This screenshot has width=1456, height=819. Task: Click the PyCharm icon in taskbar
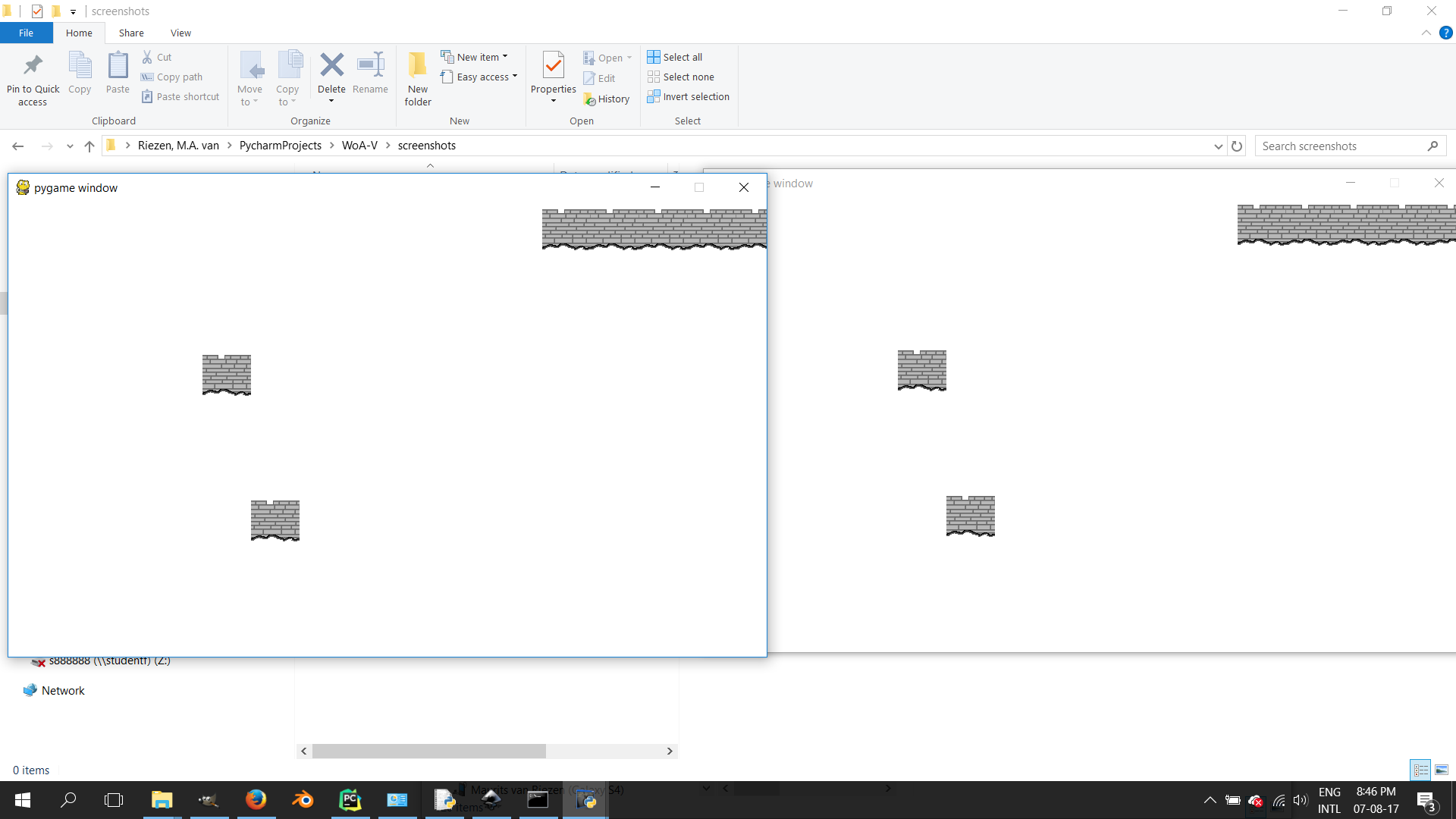[349, 800]
